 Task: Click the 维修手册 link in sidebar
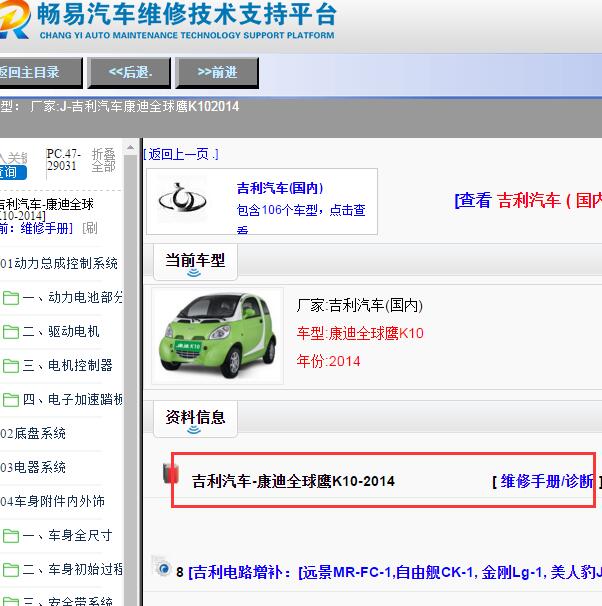tap(46, 228)
